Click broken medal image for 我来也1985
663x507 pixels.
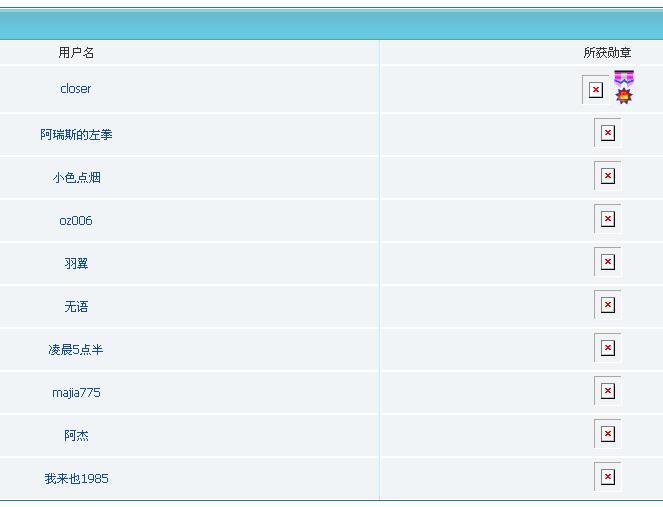click(x=608, y=477)
